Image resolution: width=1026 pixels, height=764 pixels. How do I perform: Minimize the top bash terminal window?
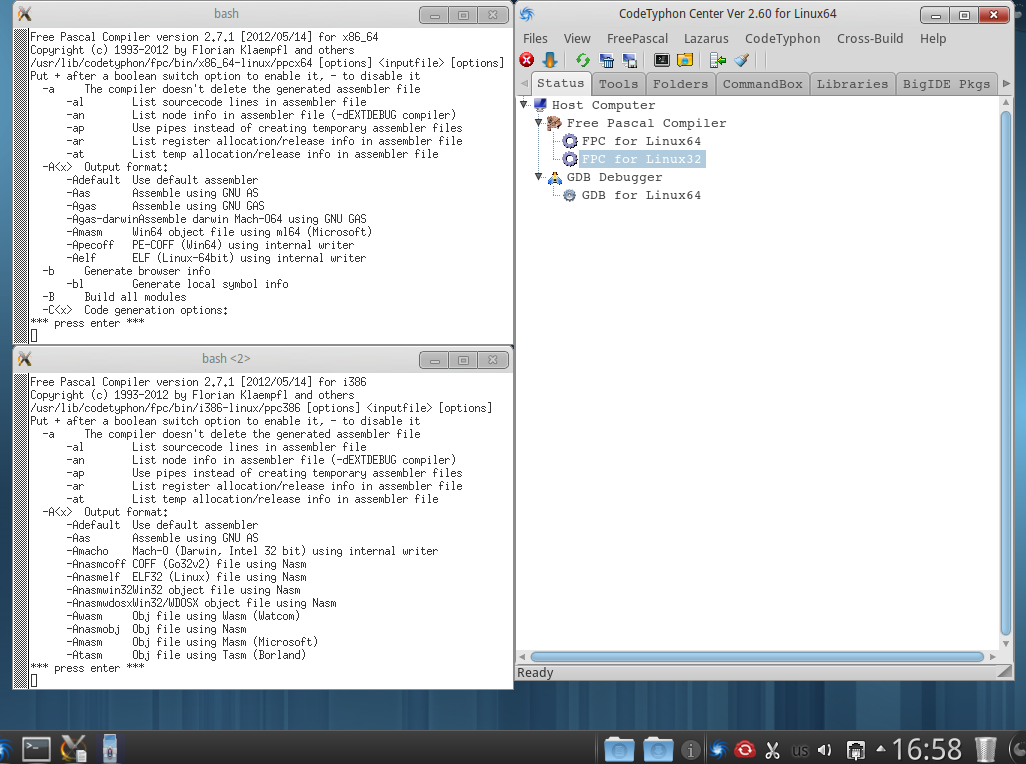[434, 15]
